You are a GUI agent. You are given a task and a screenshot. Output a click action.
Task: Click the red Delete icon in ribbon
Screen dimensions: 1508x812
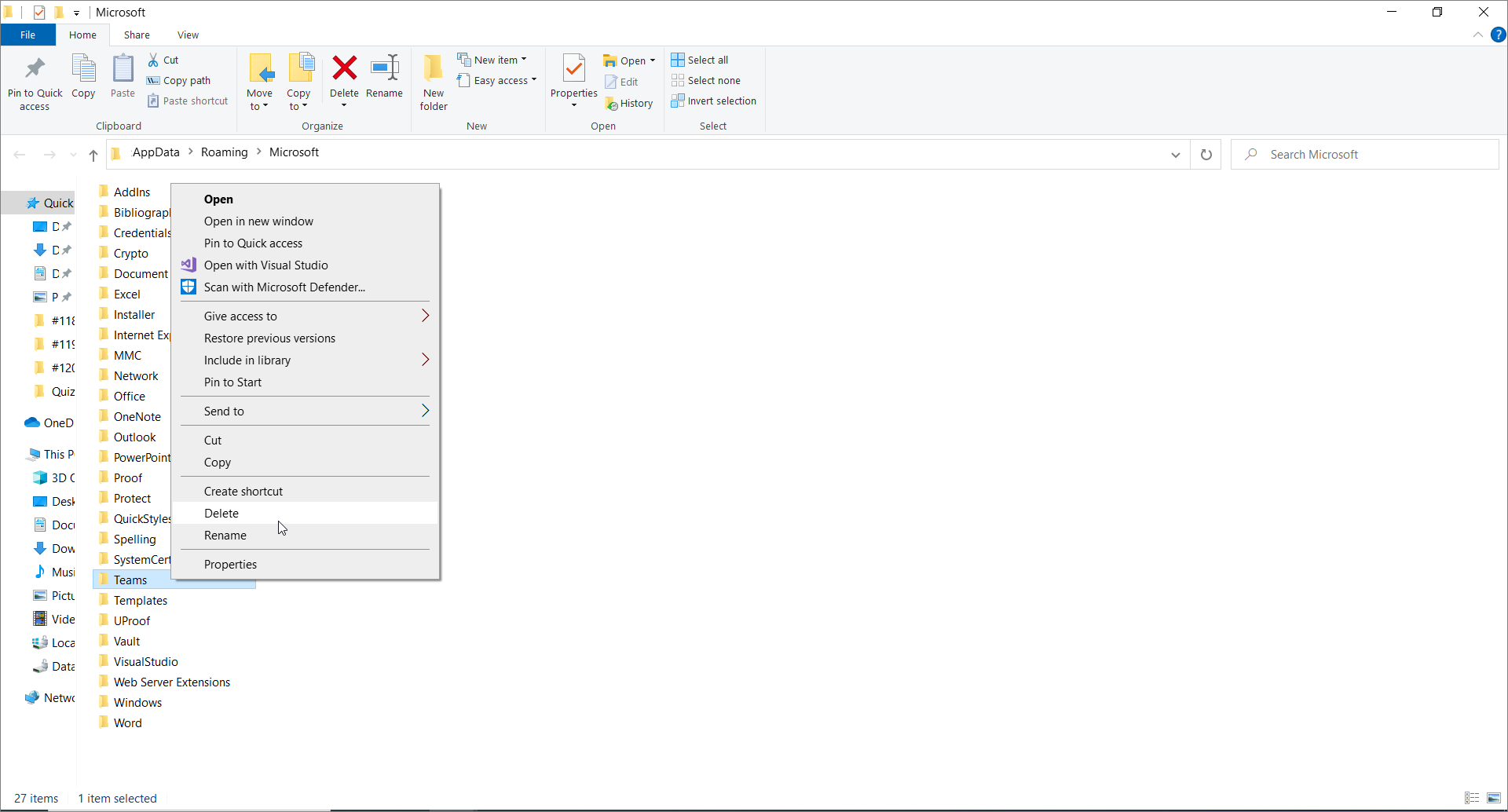pos(344,69)
